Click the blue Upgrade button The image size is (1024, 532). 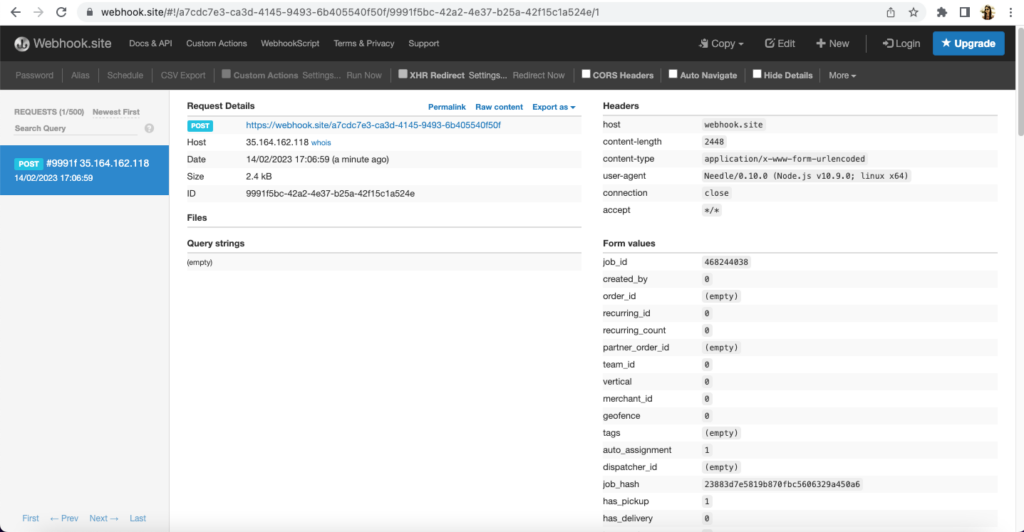tap(968, 44)
